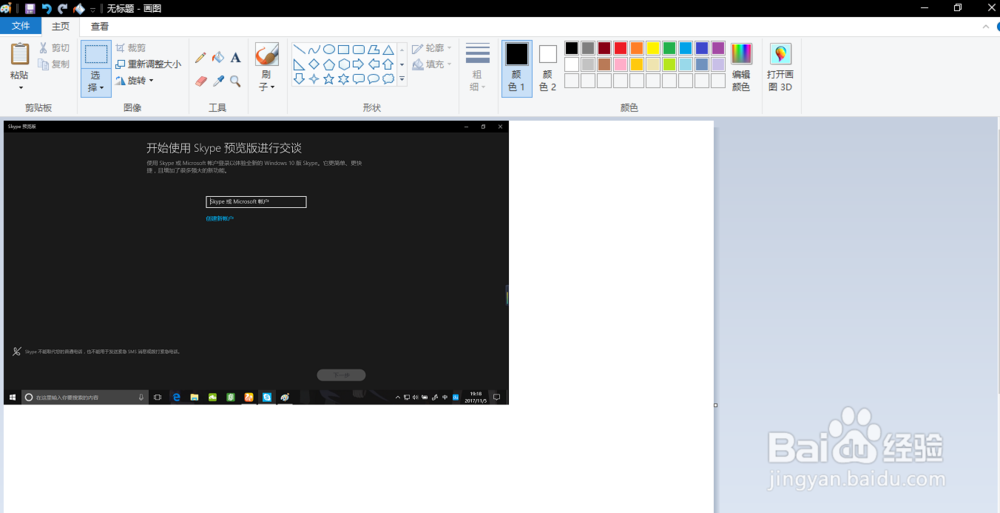
Task: Select the Fill with color bucket tool
Action: click(x=218, y=58)
